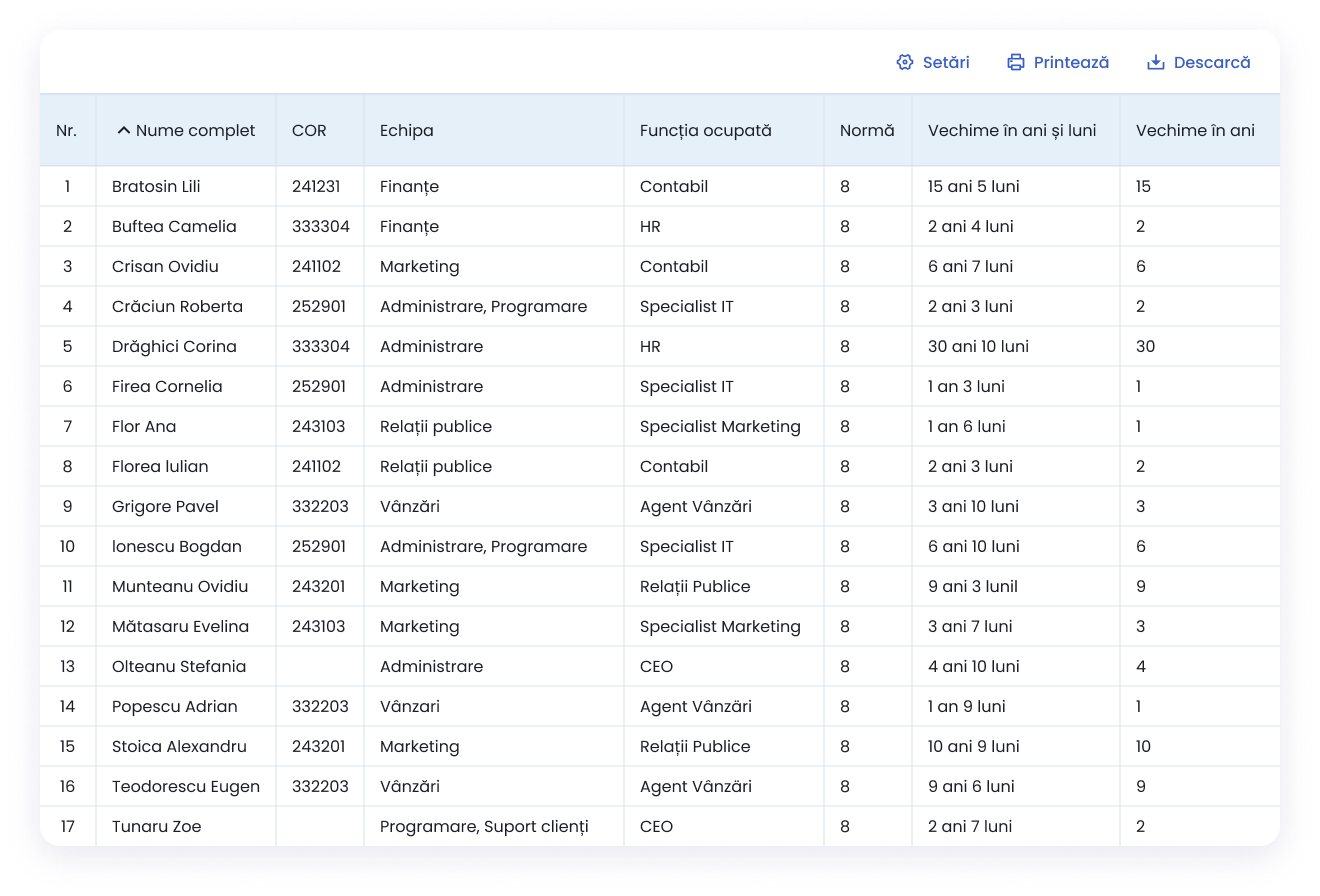This screenshot has height=896, width=1320.
Task: Click seniority value 1 an 6 luni
Action: [967, 426]
